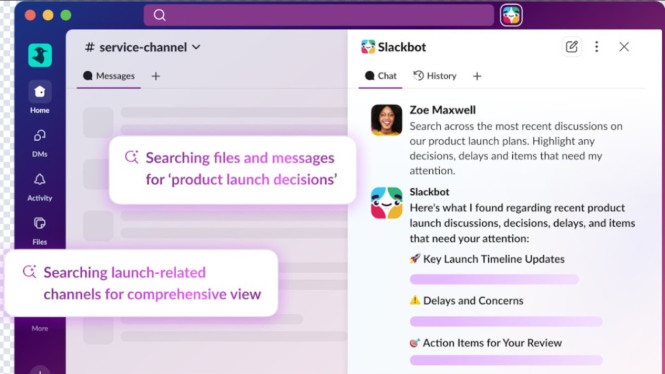Click Zoe Maxwell's profile photo

tap(386, 120)
